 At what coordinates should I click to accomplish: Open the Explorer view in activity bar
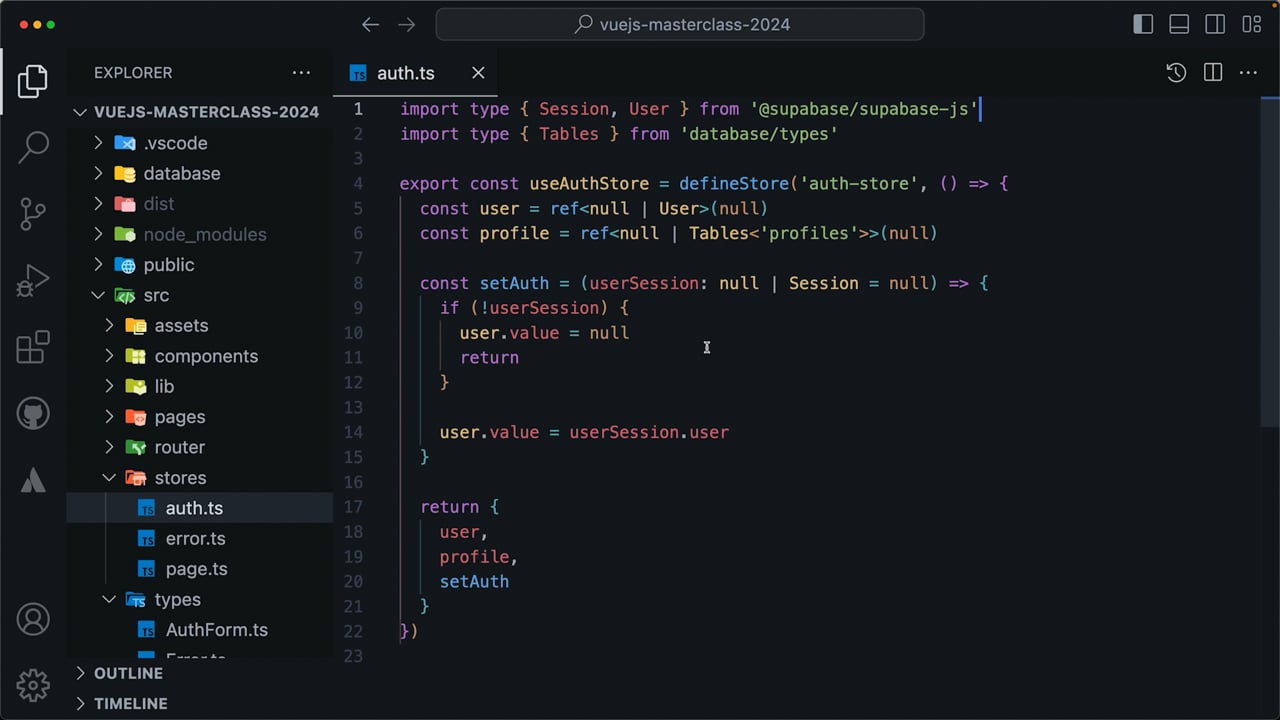(x=33, y=81)
